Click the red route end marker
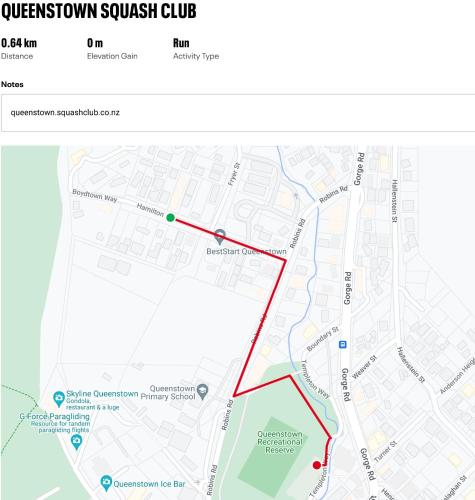The width and height of the screenshot is (475, 500). pyautogui.click(x=317, y=465)
